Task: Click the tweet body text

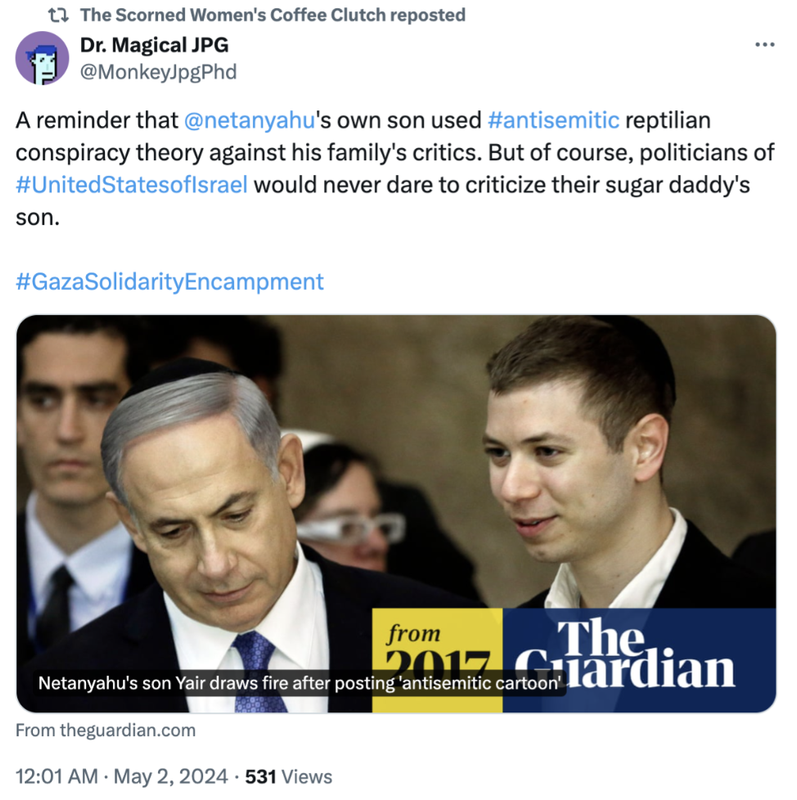Action: (x=395, y=168)
